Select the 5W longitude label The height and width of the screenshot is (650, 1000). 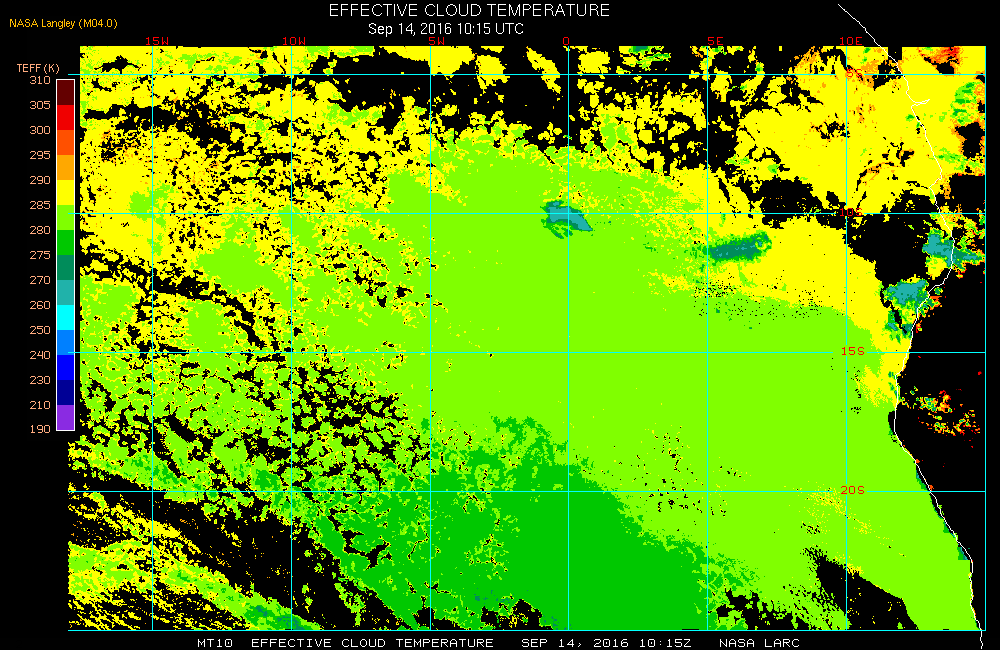click(x=436, y=41)
